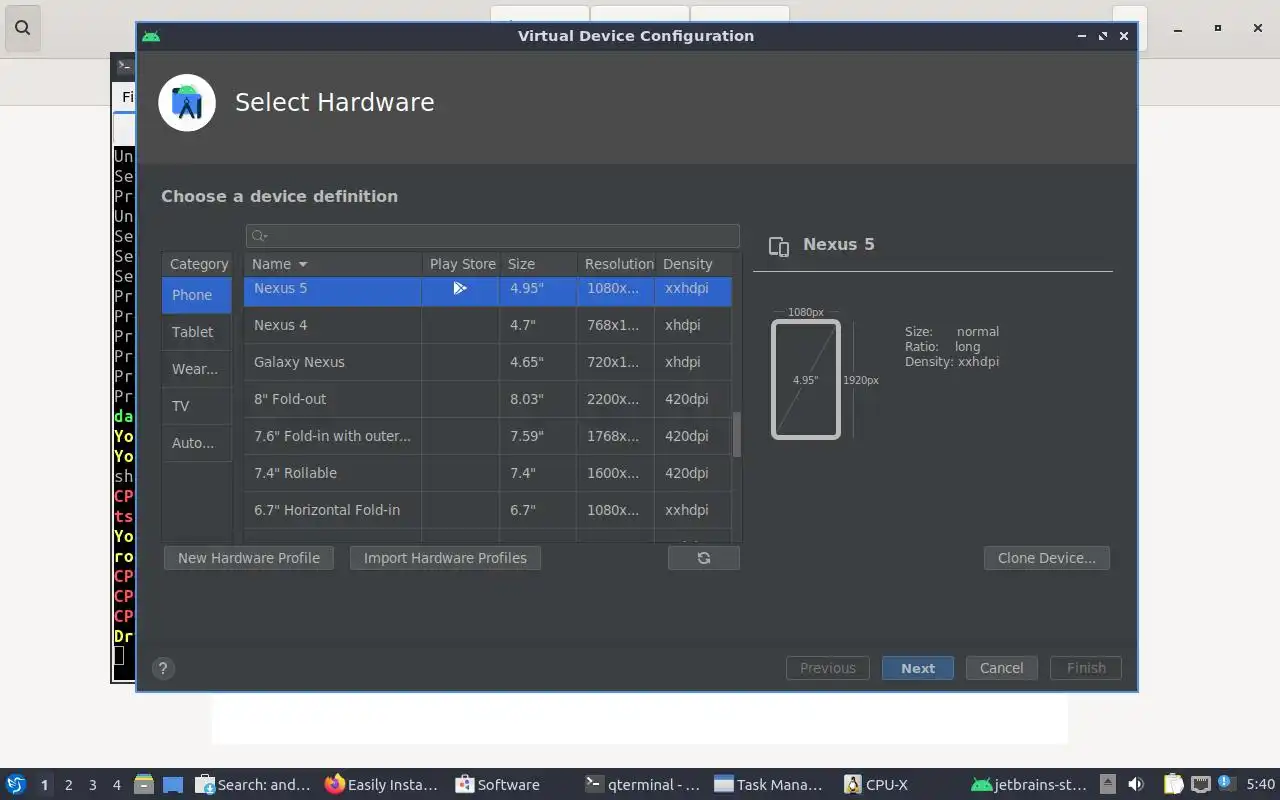Click the 420dpi density cell for 7.4" Rollable
Viewport: 1280px width, 800px height.
pos(693,473)
